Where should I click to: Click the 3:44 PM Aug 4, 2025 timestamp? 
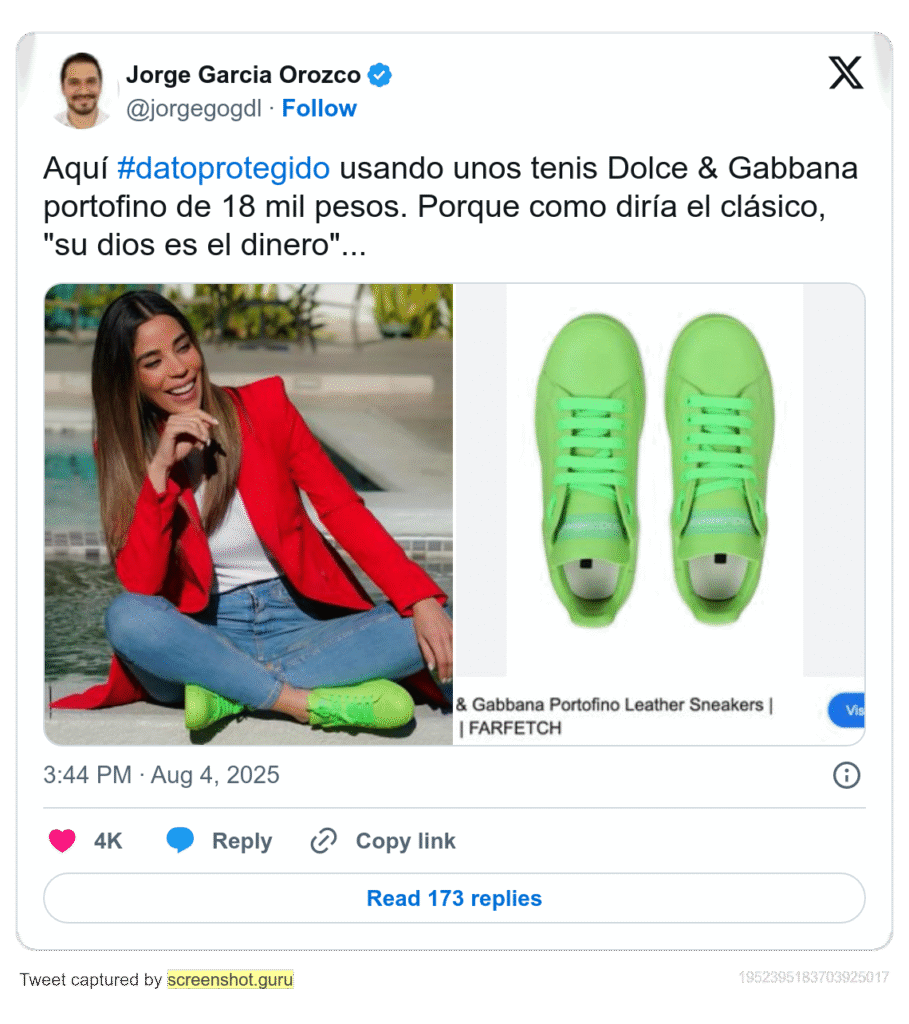tap(161, 775)
